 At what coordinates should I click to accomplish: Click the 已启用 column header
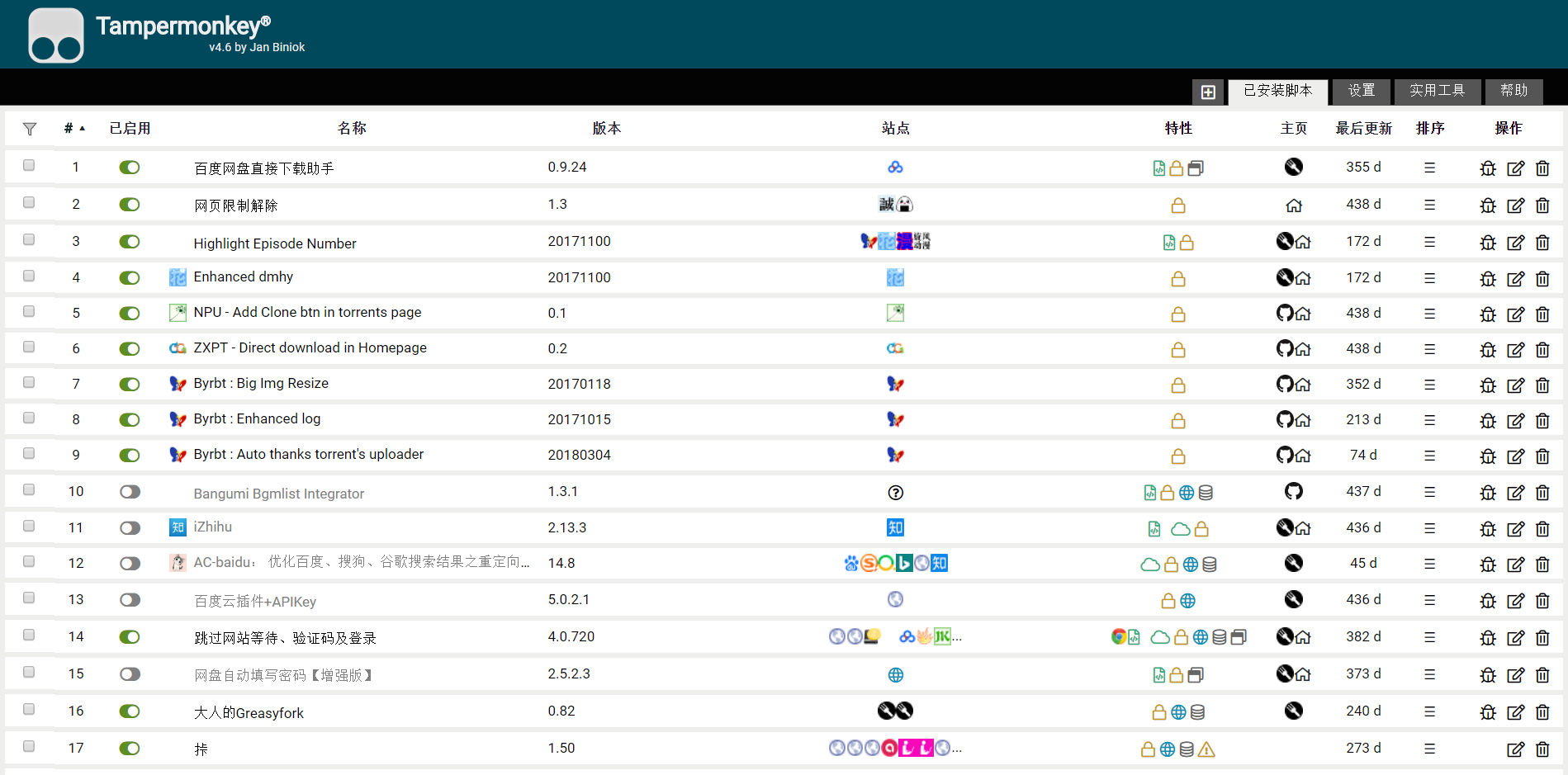click(x=130, y=128)
